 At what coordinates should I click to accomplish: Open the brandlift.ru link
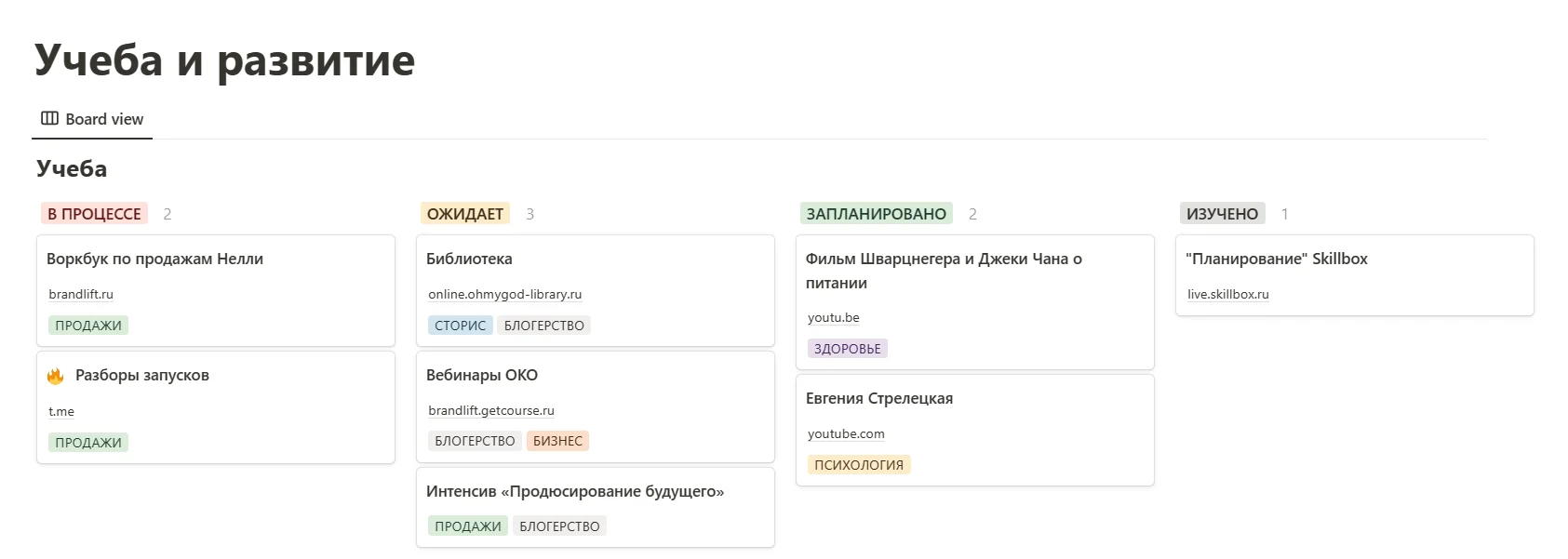pyautogui.click(x=81, y=295)
